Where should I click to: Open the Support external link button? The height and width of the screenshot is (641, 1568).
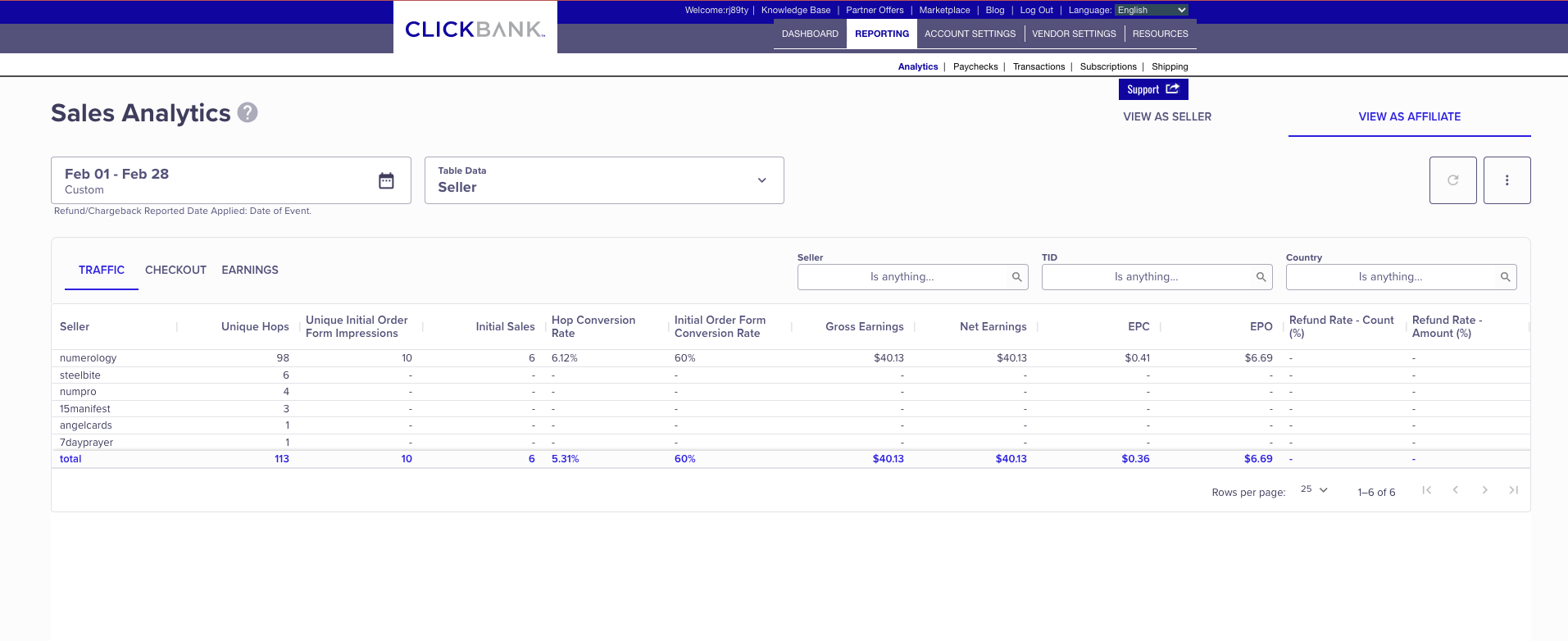click(x=1153, y=89)
